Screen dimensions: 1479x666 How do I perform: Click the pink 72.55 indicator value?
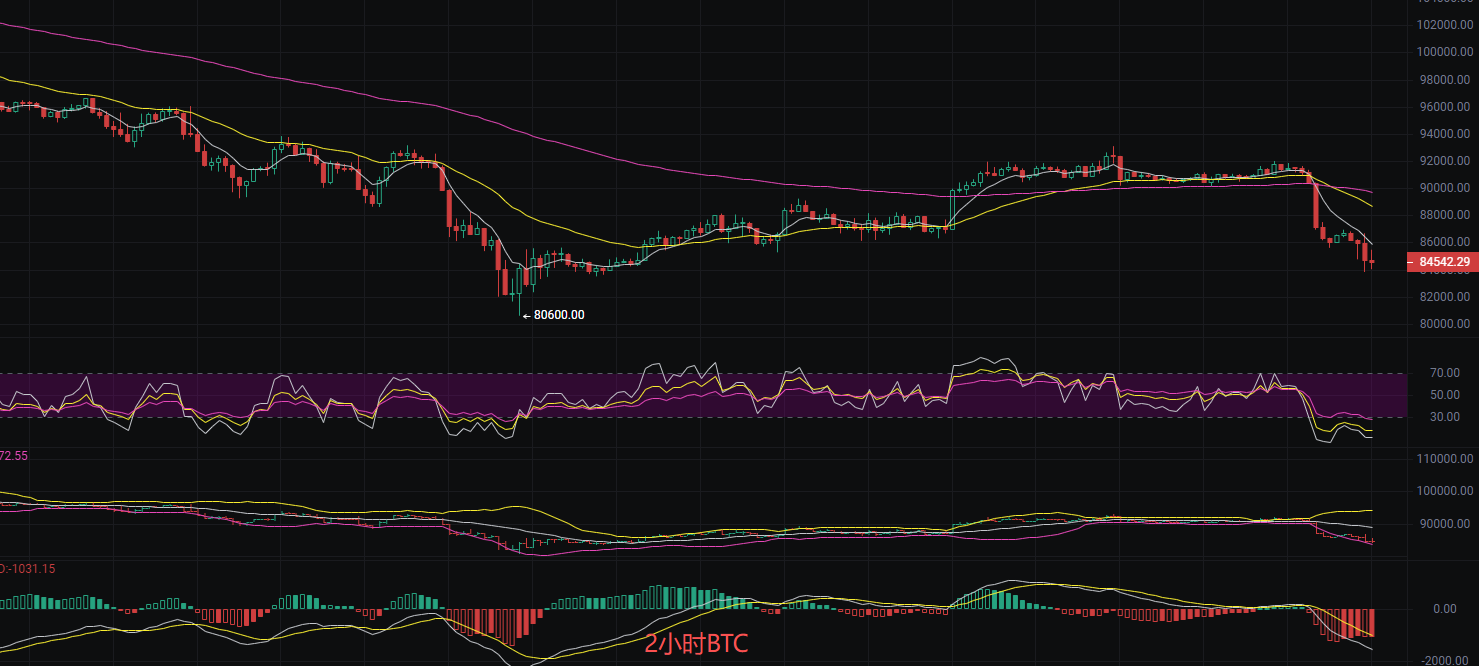[x=14, y=455]
